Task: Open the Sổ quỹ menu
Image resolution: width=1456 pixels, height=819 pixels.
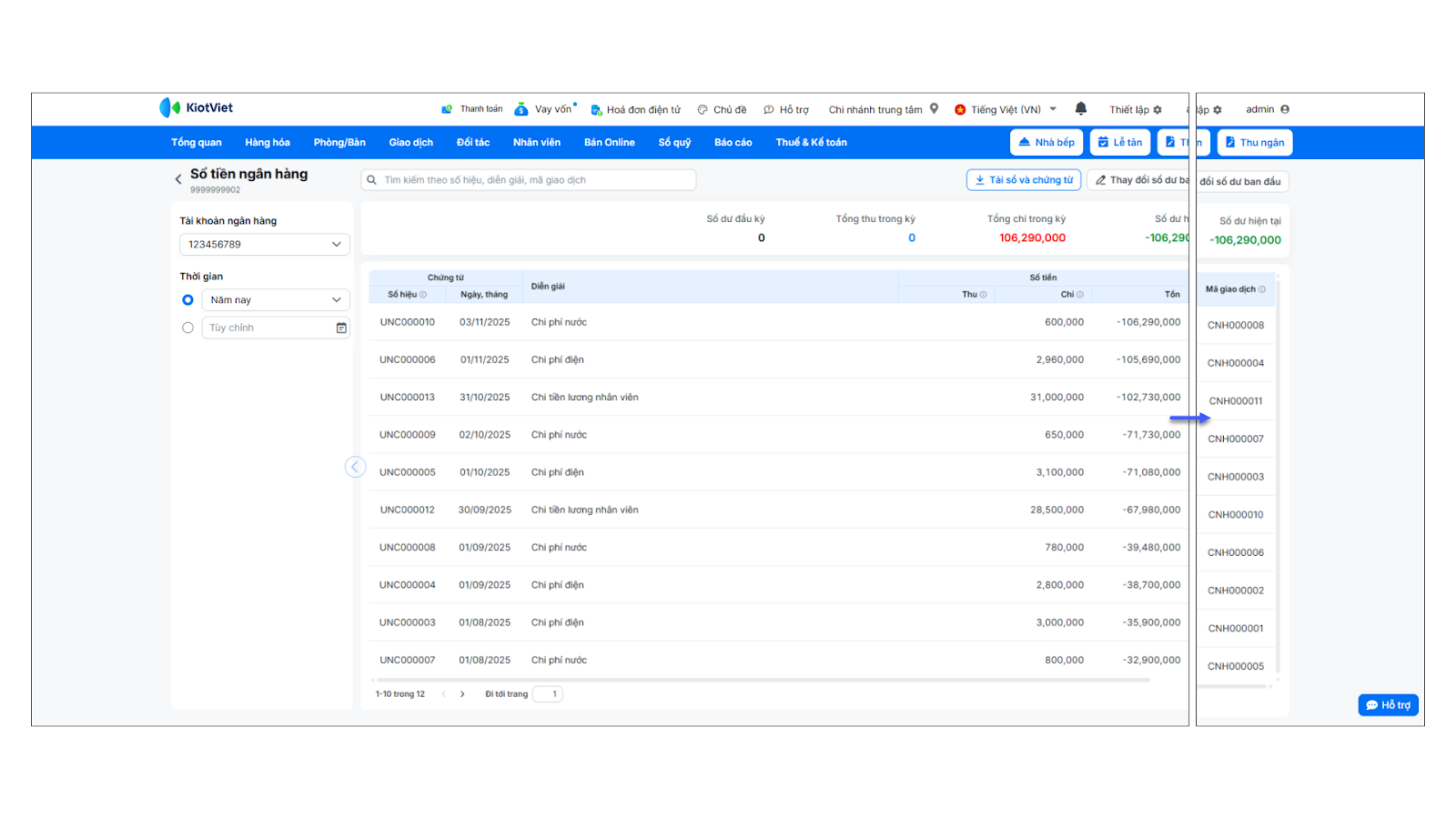Action: coord(675,143)
